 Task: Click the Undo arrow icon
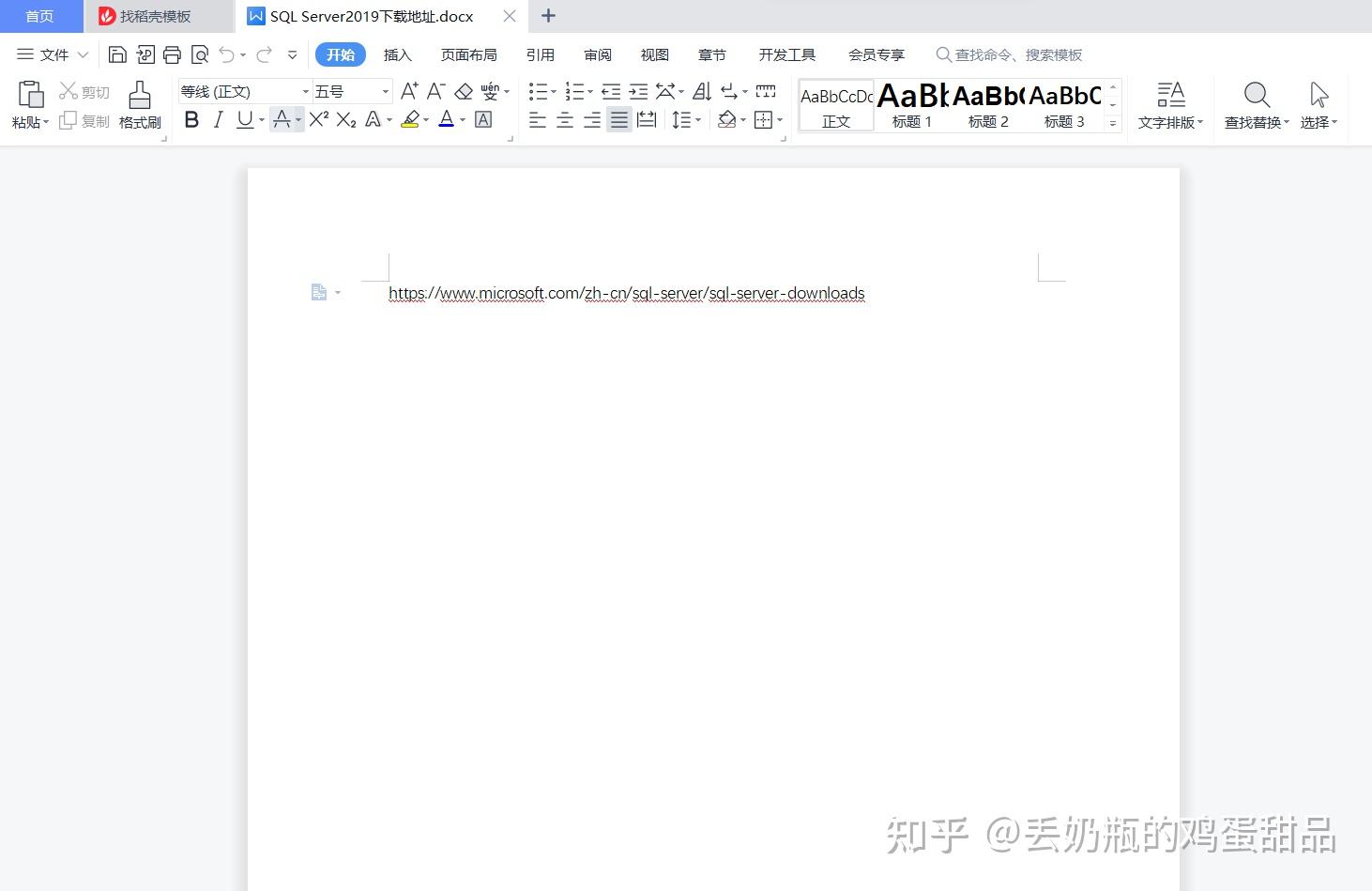pyautogui.click(x=226, y=54)
